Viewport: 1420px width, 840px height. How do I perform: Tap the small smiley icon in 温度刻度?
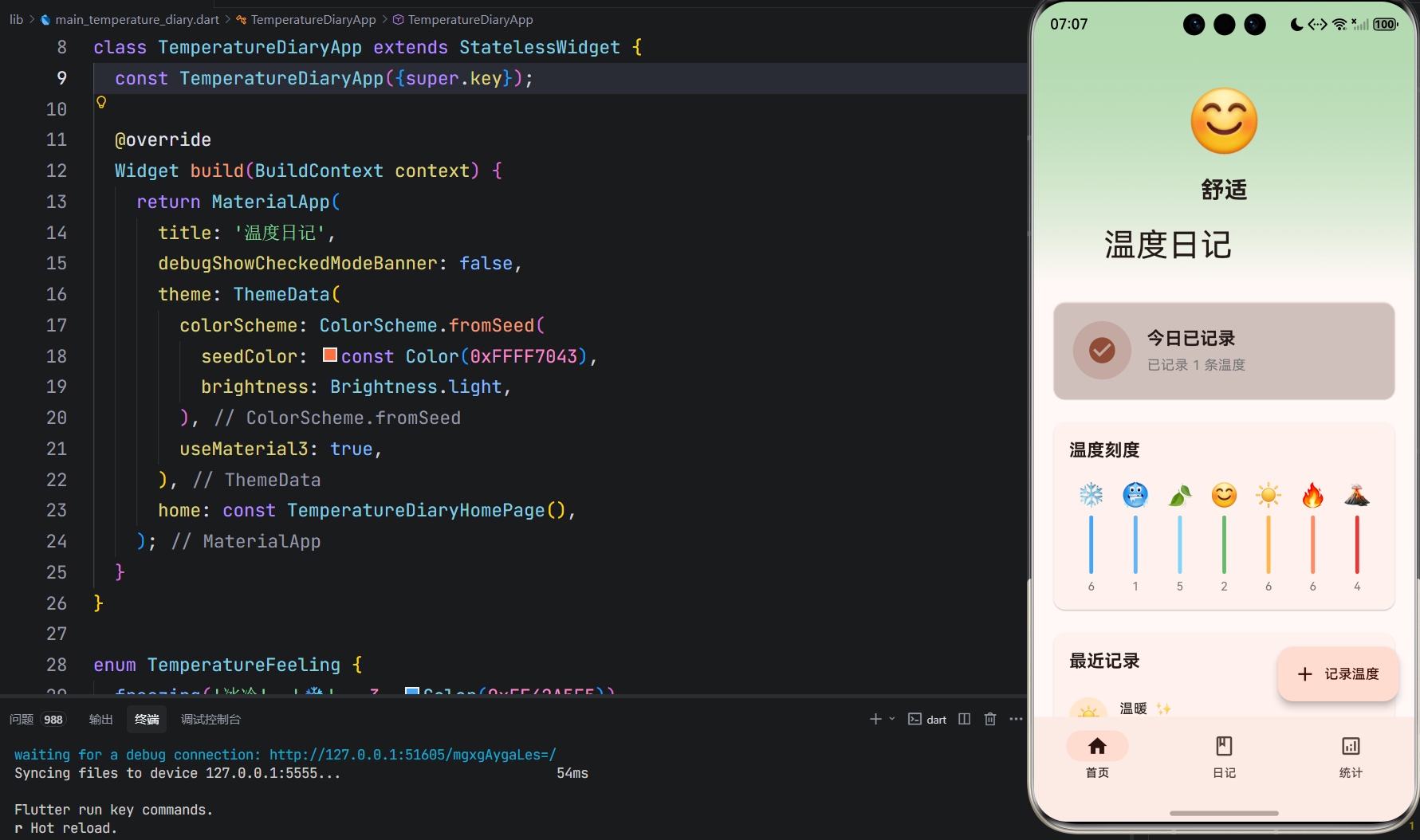pos(1224,495)
